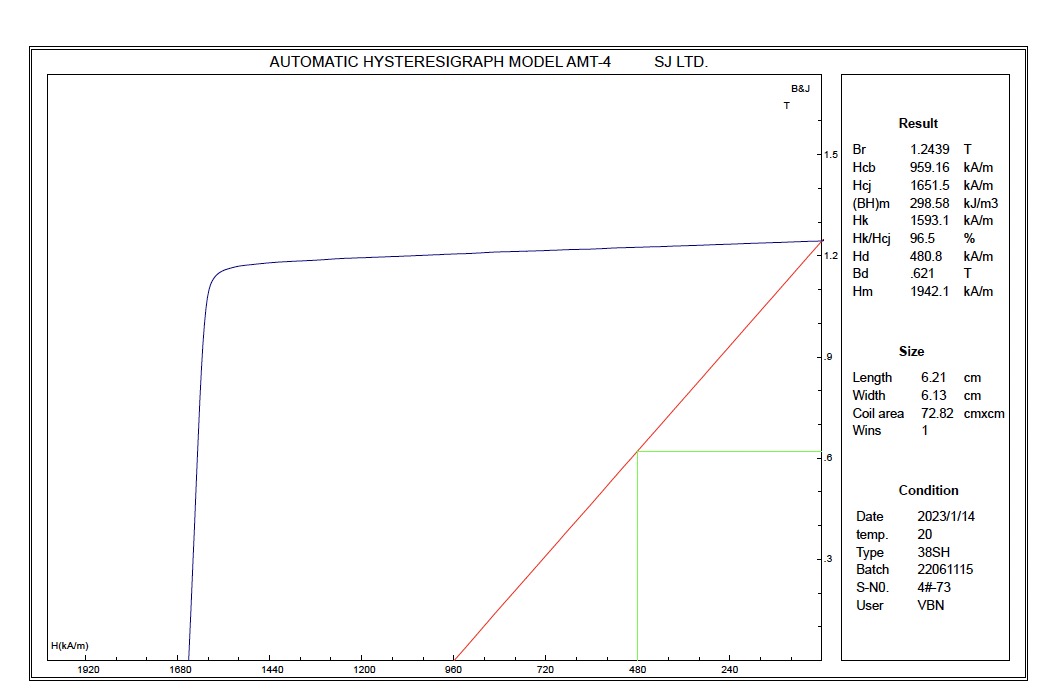Click the Hm value 1942.1
Viewport: 1044px width, 692px height.
pos(929,292)
